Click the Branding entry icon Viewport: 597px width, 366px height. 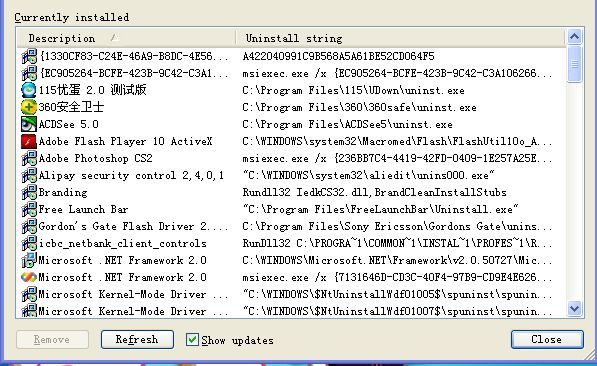click(29, 192)
